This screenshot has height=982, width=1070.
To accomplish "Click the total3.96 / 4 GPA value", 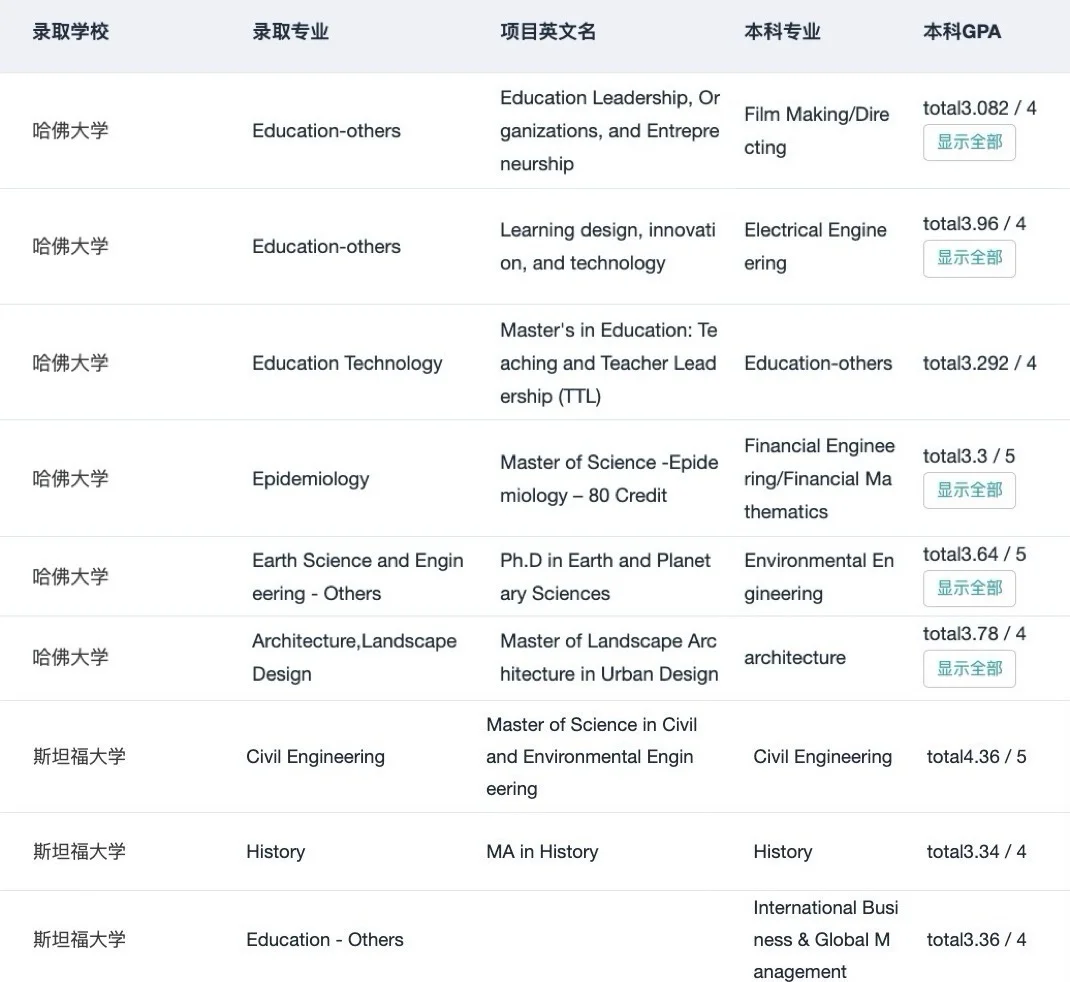I will [974, 224].
